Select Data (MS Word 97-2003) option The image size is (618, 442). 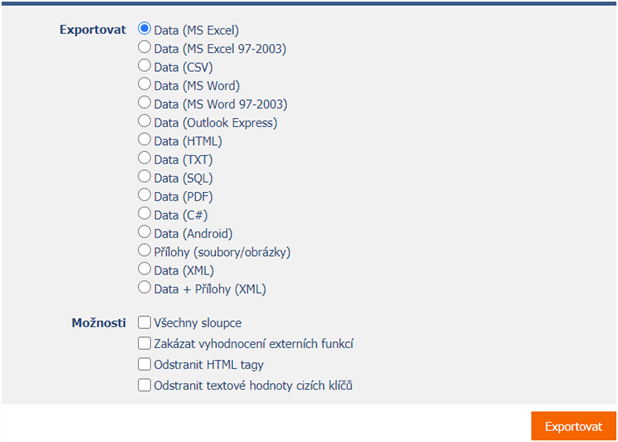tap(144, 103)
